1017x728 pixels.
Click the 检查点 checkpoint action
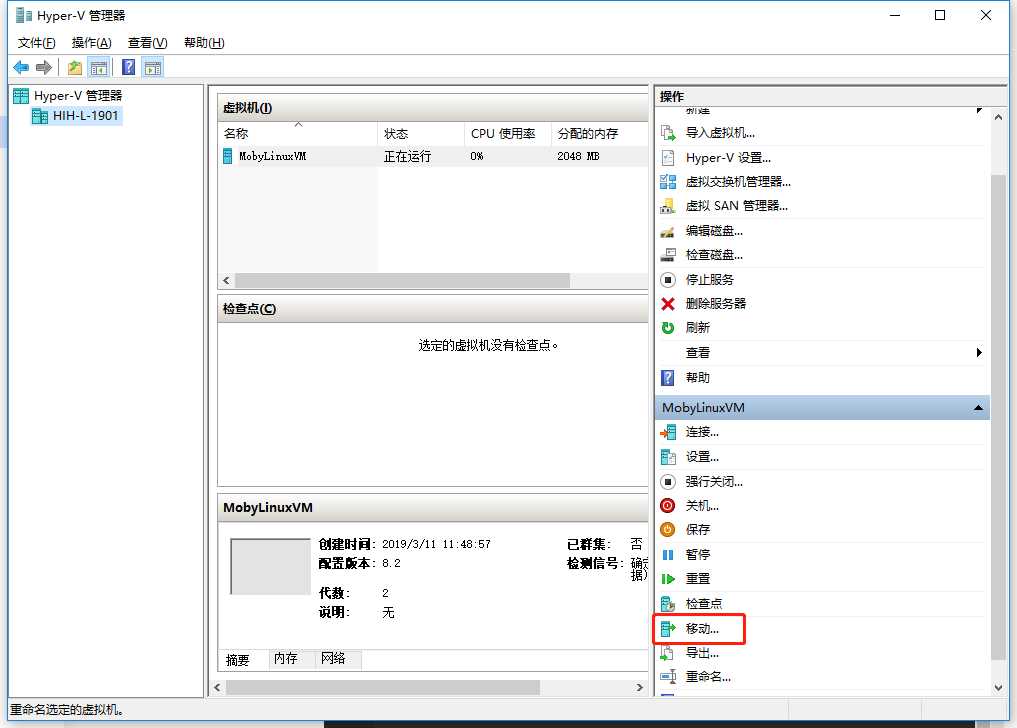703,603
